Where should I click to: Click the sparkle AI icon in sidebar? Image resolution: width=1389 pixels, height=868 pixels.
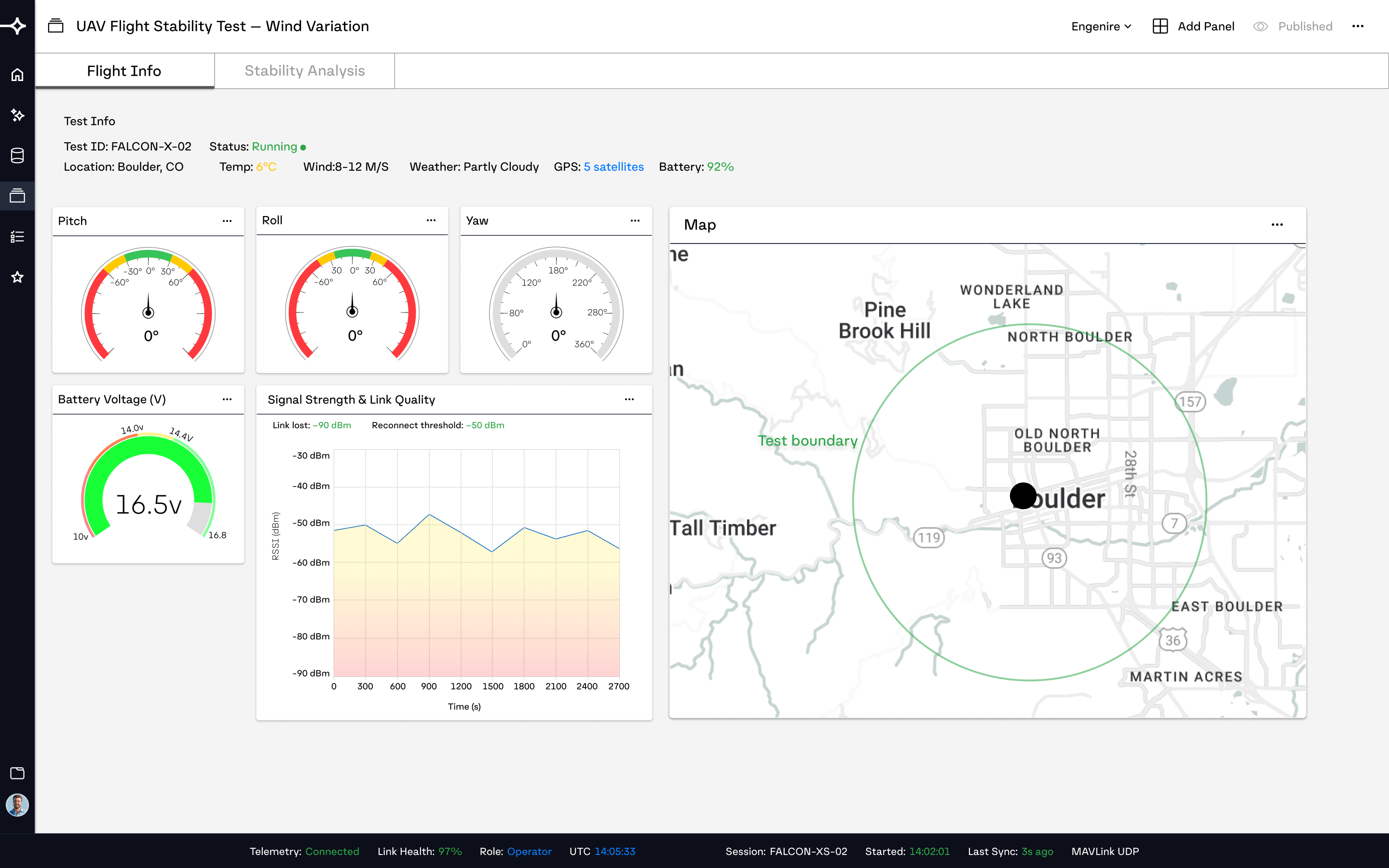[x=17, y=115]
